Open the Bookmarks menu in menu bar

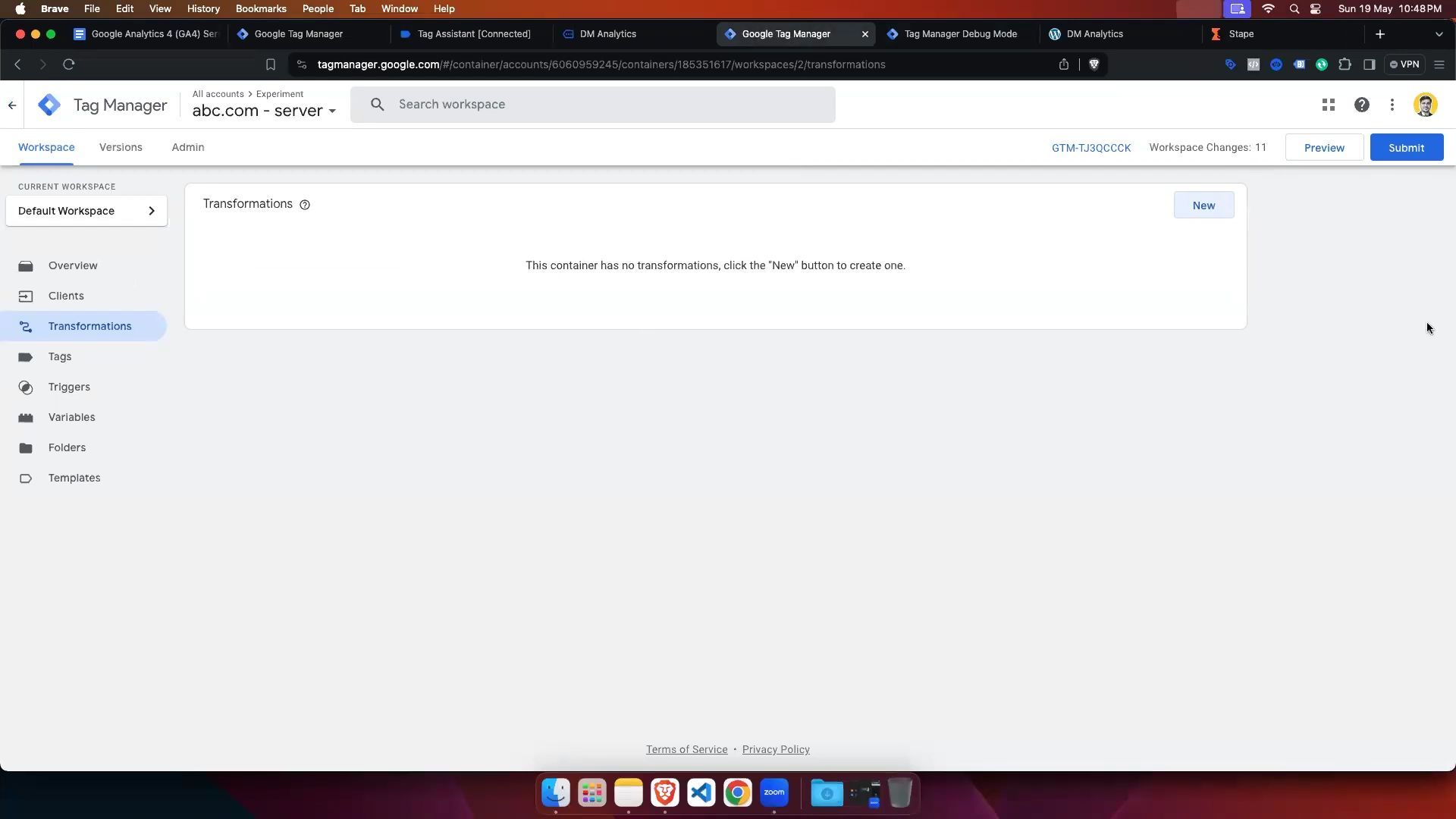coord(260,8)
